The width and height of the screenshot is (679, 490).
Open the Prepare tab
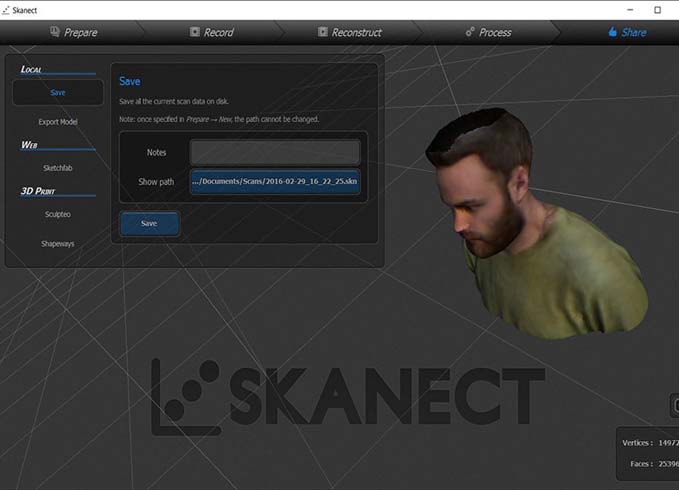74,32
